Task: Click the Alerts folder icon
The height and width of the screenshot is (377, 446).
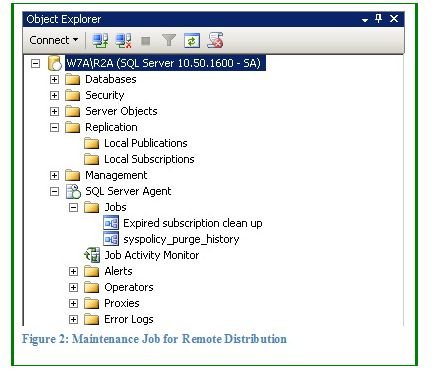Action: (92, 271)
